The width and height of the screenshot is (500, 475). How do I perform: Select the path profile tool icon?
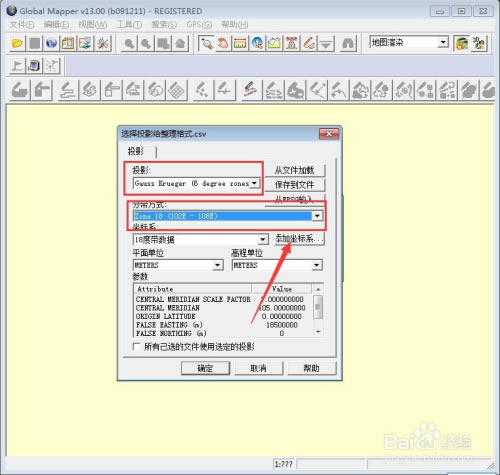(x=274, y=44)
